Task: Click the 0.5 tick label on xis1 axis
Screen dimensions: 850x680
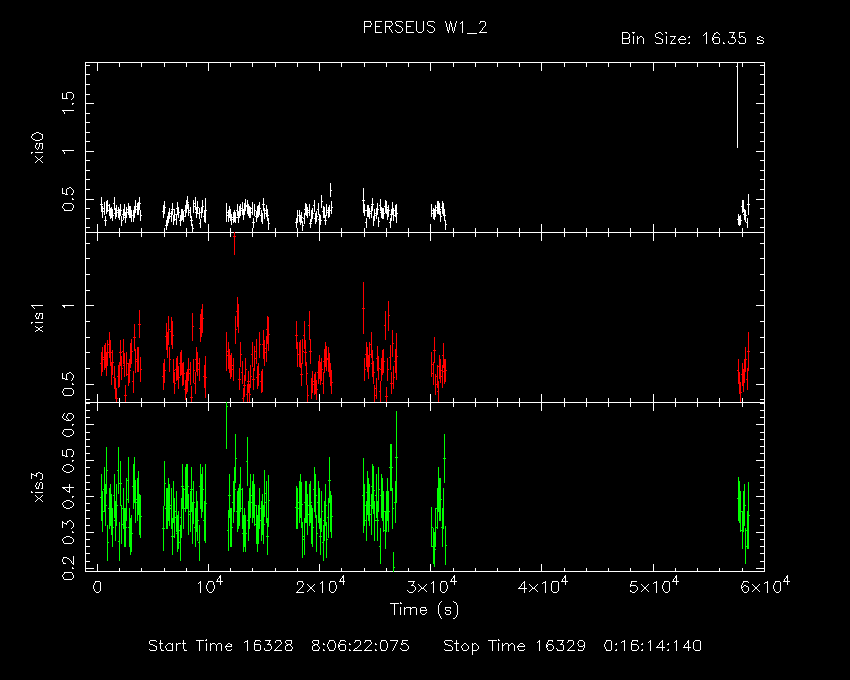Action: click(x=68, y=384)
